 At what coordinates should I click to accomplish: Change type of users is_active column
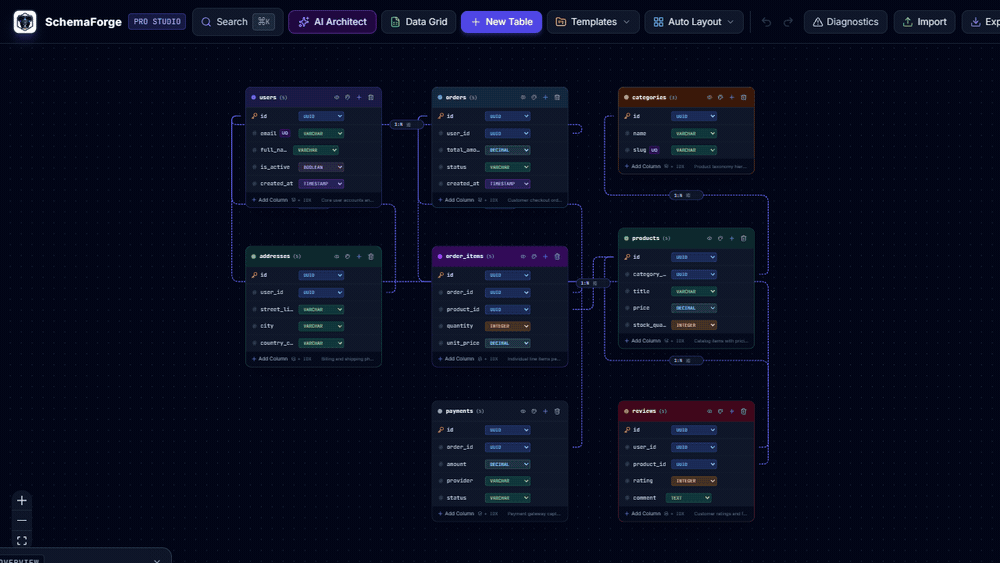321,167
